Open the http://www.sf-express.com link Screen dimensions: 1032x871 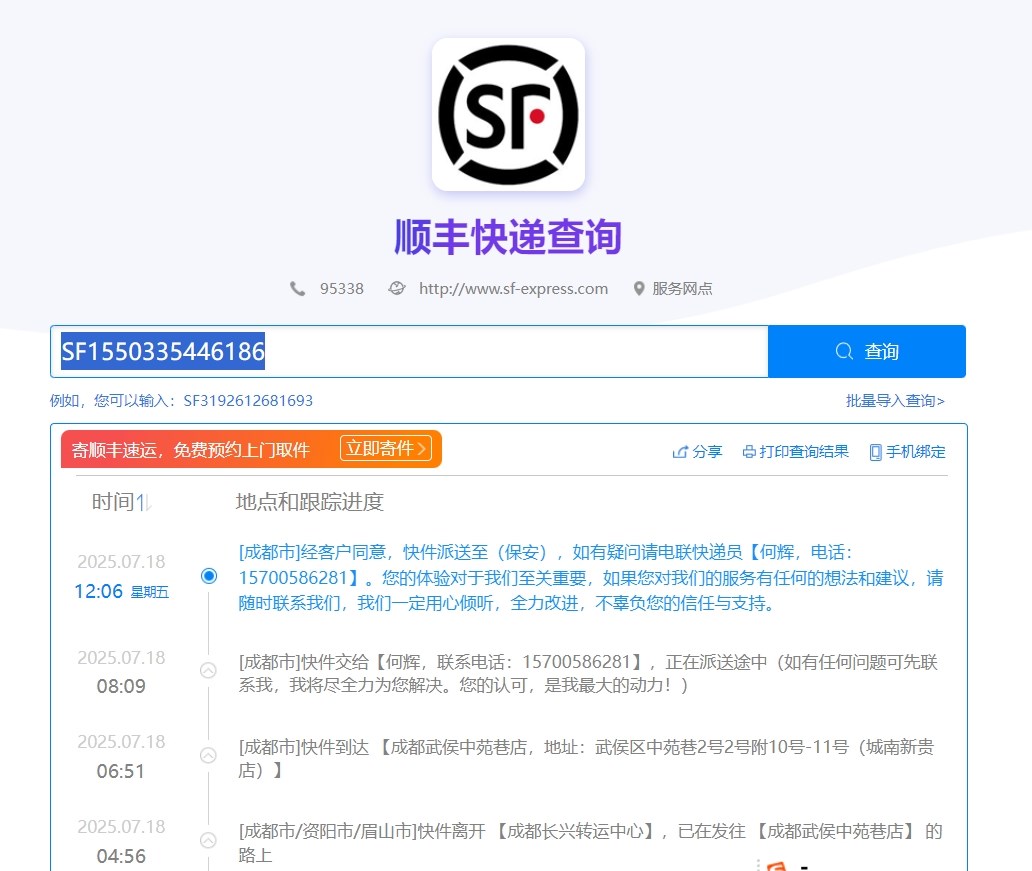pos(513,288)
